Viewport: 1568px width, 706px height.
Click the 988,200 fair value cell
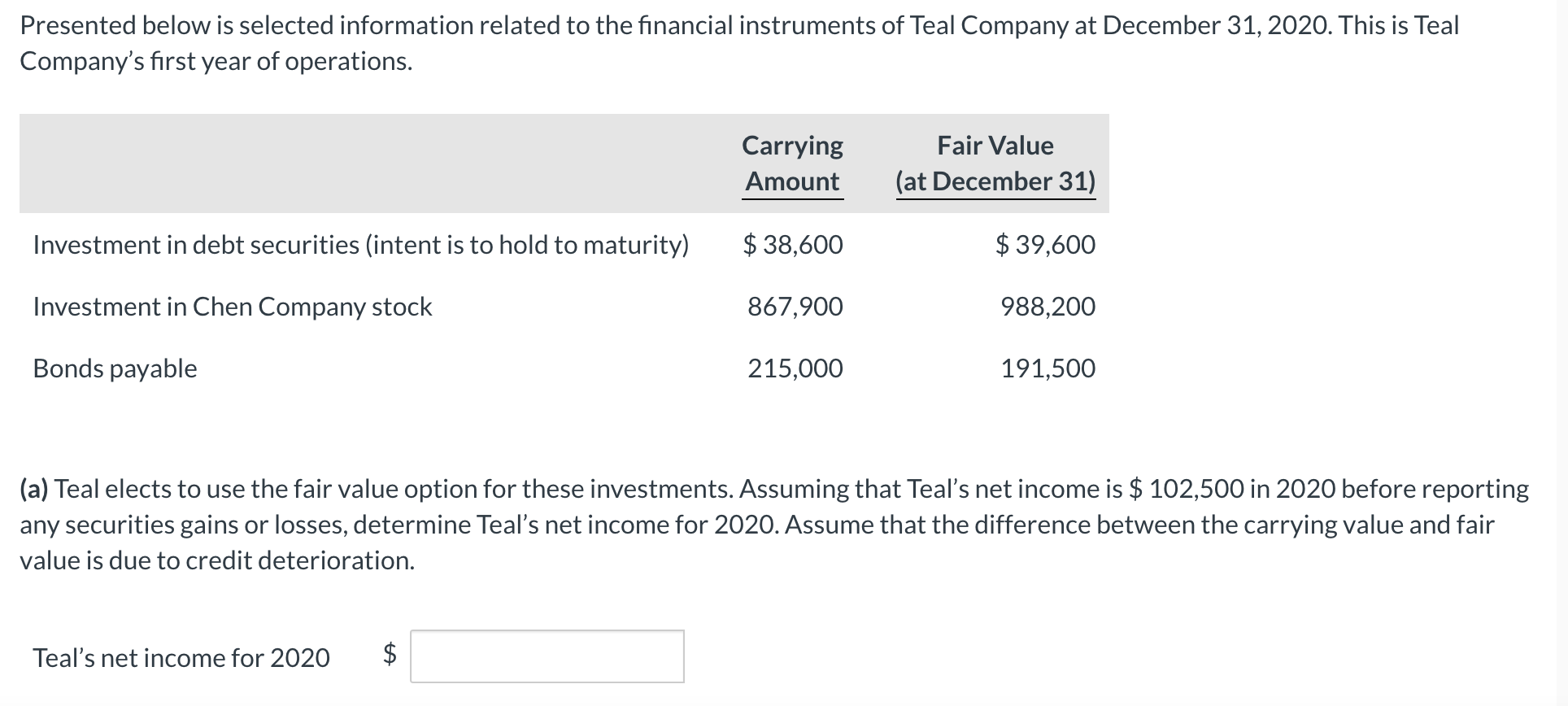pyautogui.click(x=1048, y=307)
